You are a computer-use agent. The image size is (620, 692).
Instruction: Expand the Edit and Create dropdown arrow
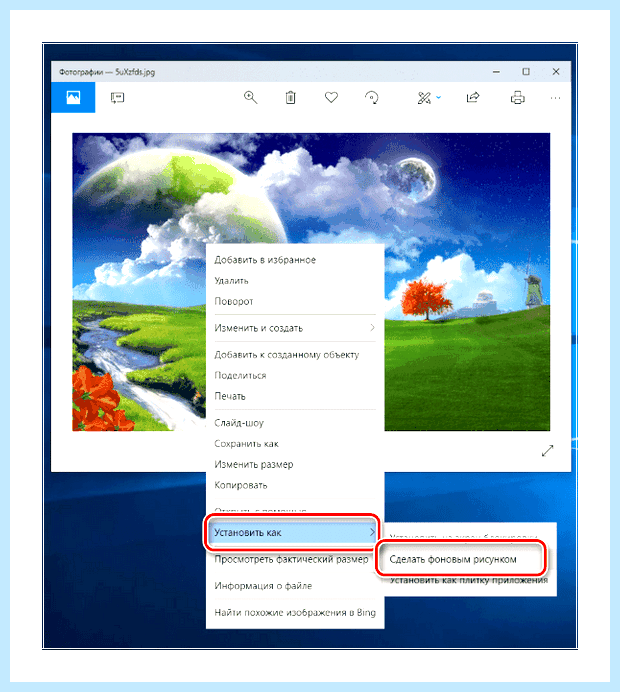coord(439,98)
